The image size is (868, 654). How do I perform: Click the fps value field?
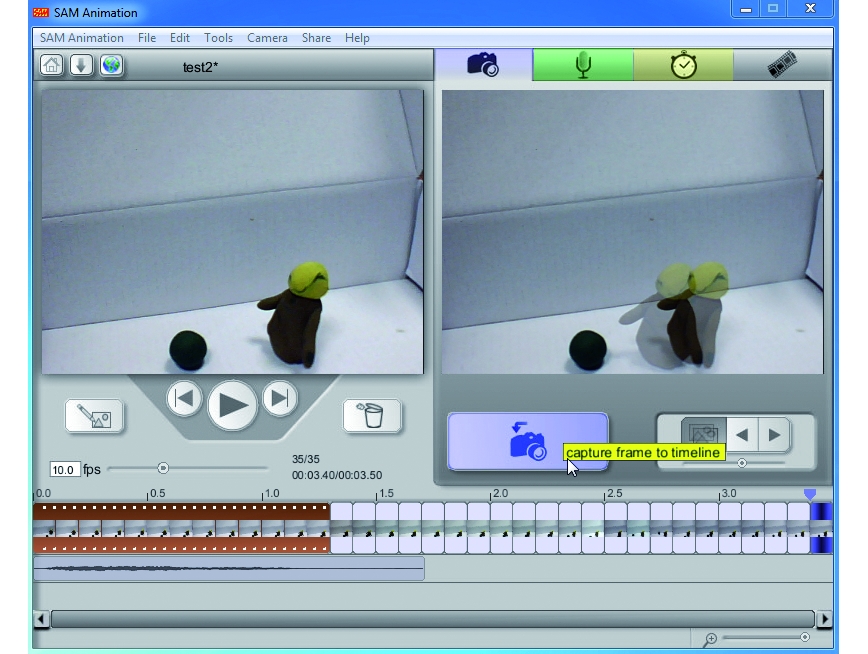pos(64,470)
